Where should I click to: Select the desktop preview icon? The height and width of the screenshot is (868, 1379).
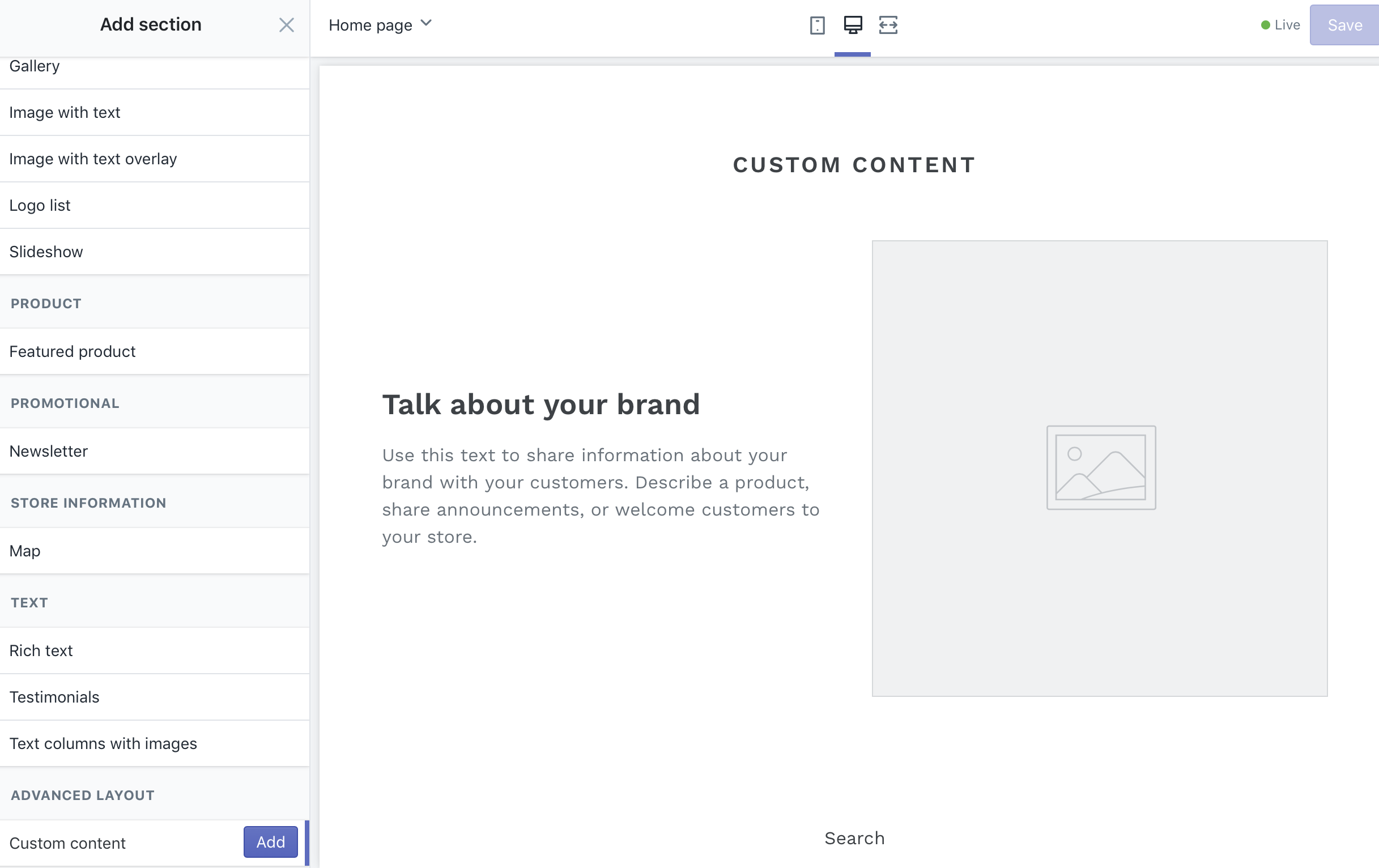853,25
